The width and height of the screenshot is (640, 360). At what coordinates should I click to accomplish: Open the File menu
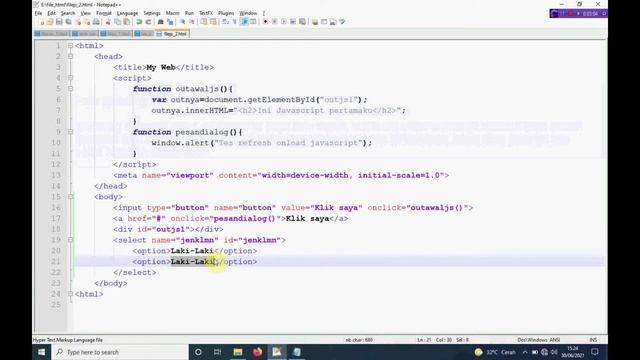point(38,13)
